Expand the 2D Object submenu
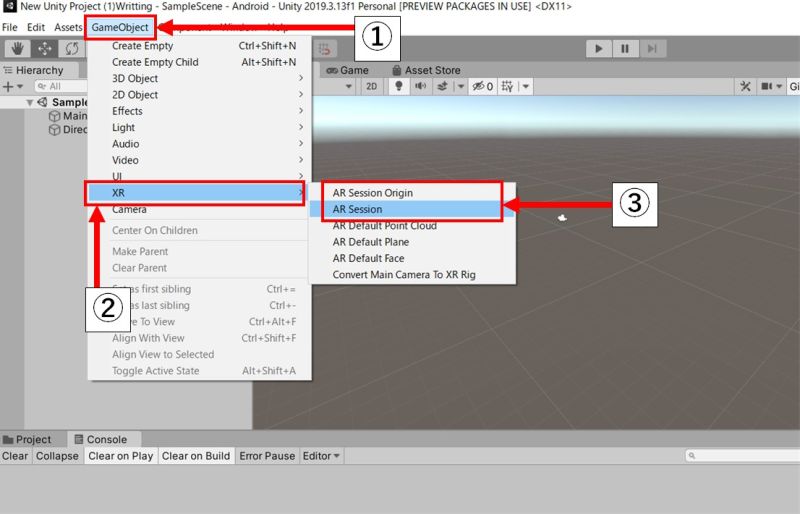Viewport: 800px width, 514px height. click(x=199, y=94)
